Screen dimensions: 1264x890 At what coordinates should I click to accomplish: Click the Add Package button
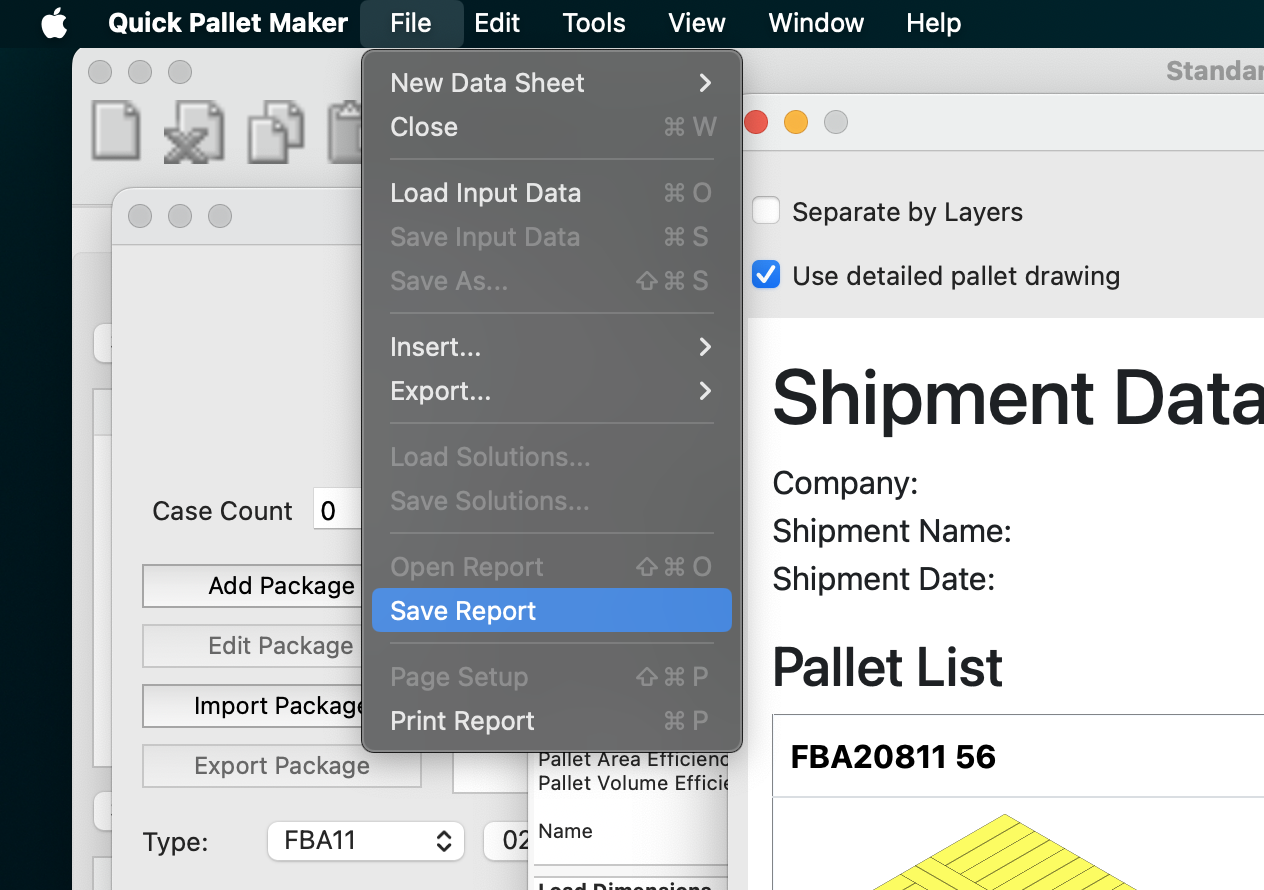coord(252,586)
